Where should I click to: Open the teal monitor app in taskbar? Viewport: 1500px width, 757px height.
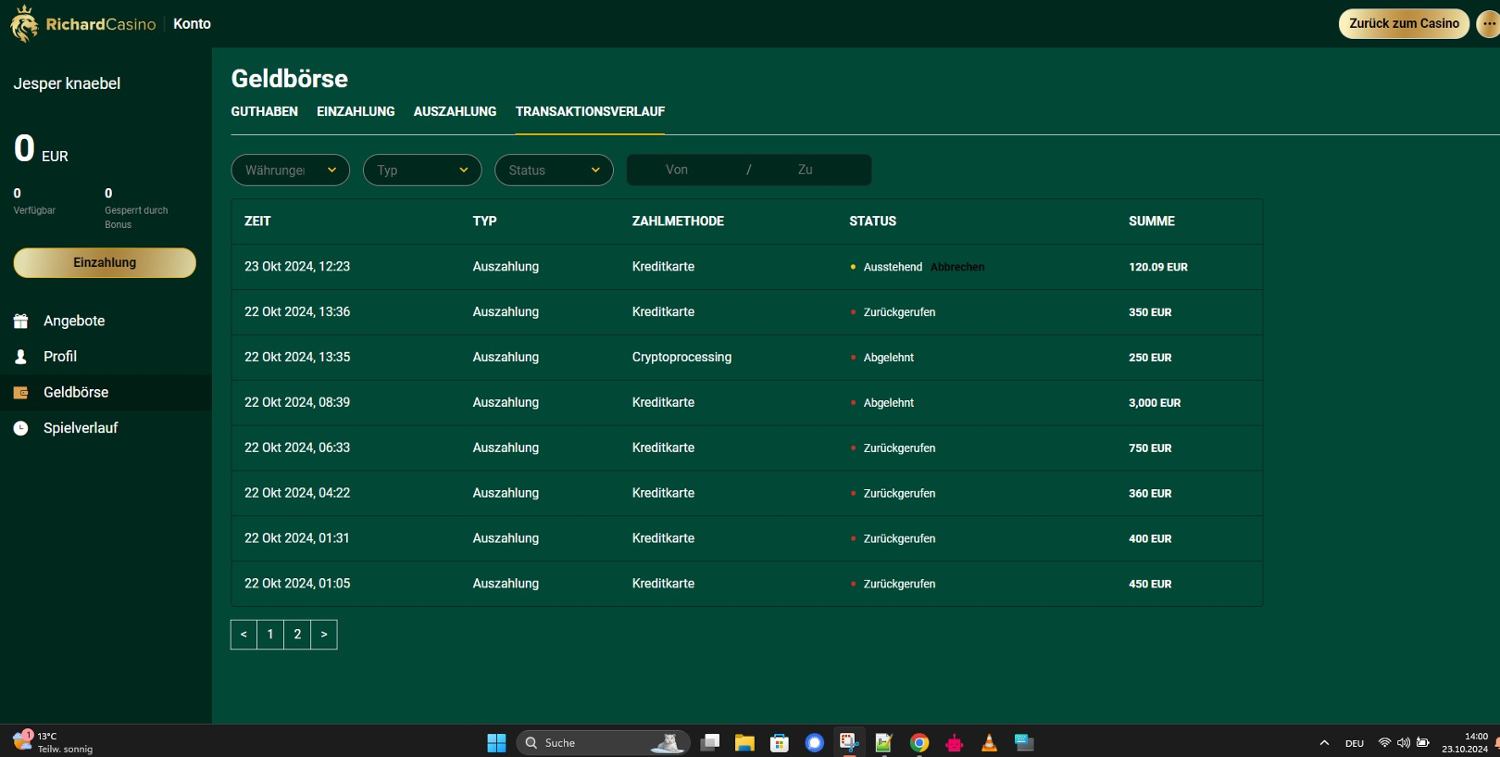[1024, 742]
